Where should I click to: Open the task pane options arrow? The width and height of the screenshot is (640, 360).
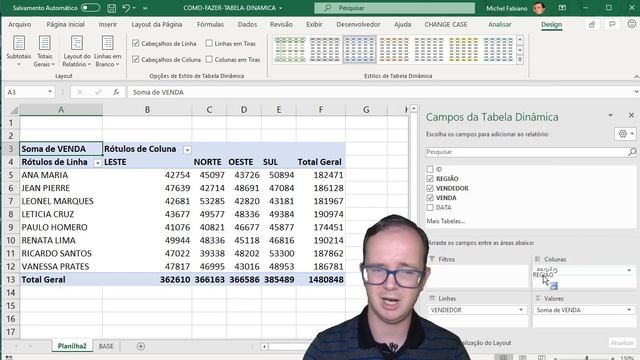click(610, 116)
